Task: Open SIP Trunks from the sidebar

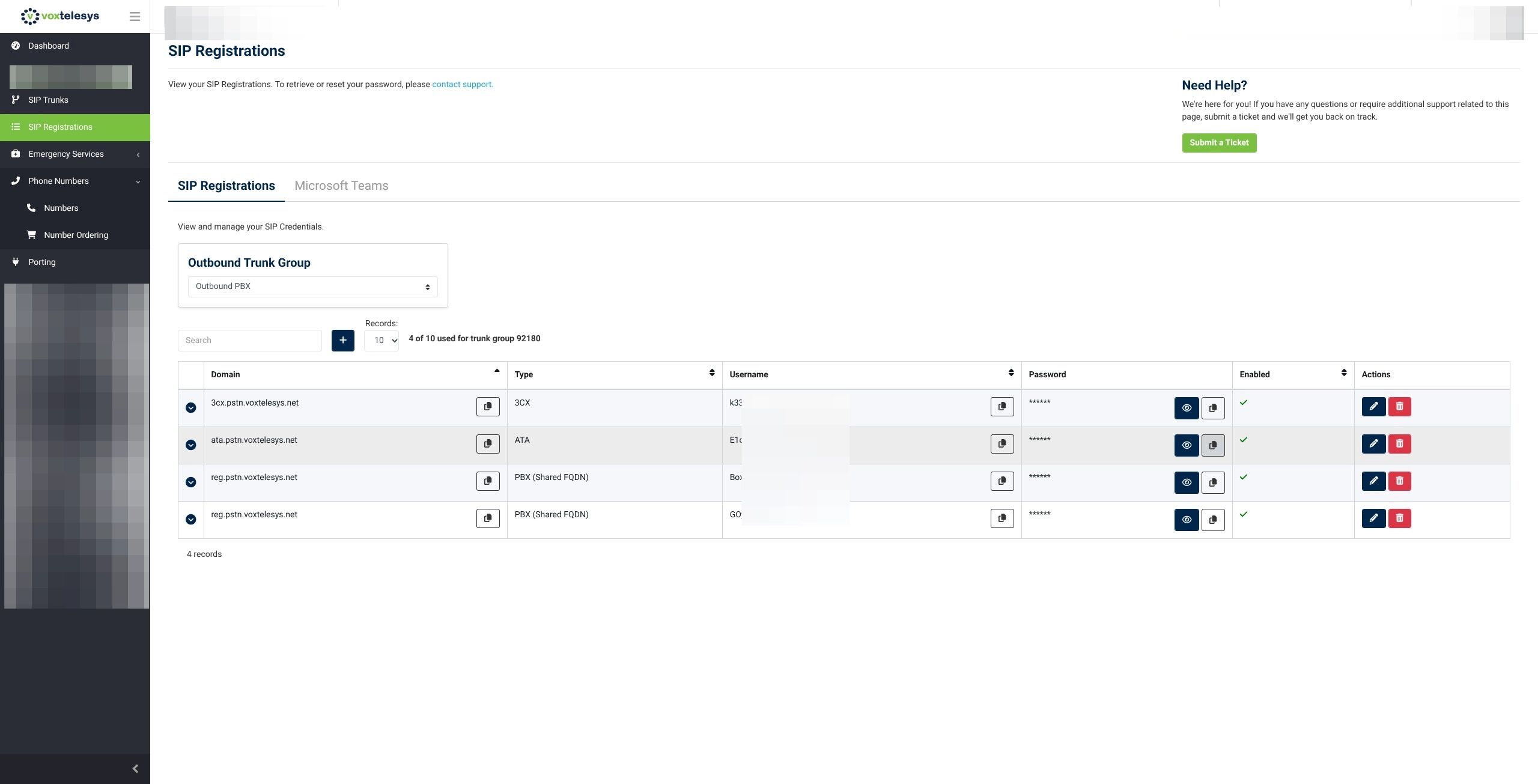Action: pyautogui.click(x=75, y=100)
